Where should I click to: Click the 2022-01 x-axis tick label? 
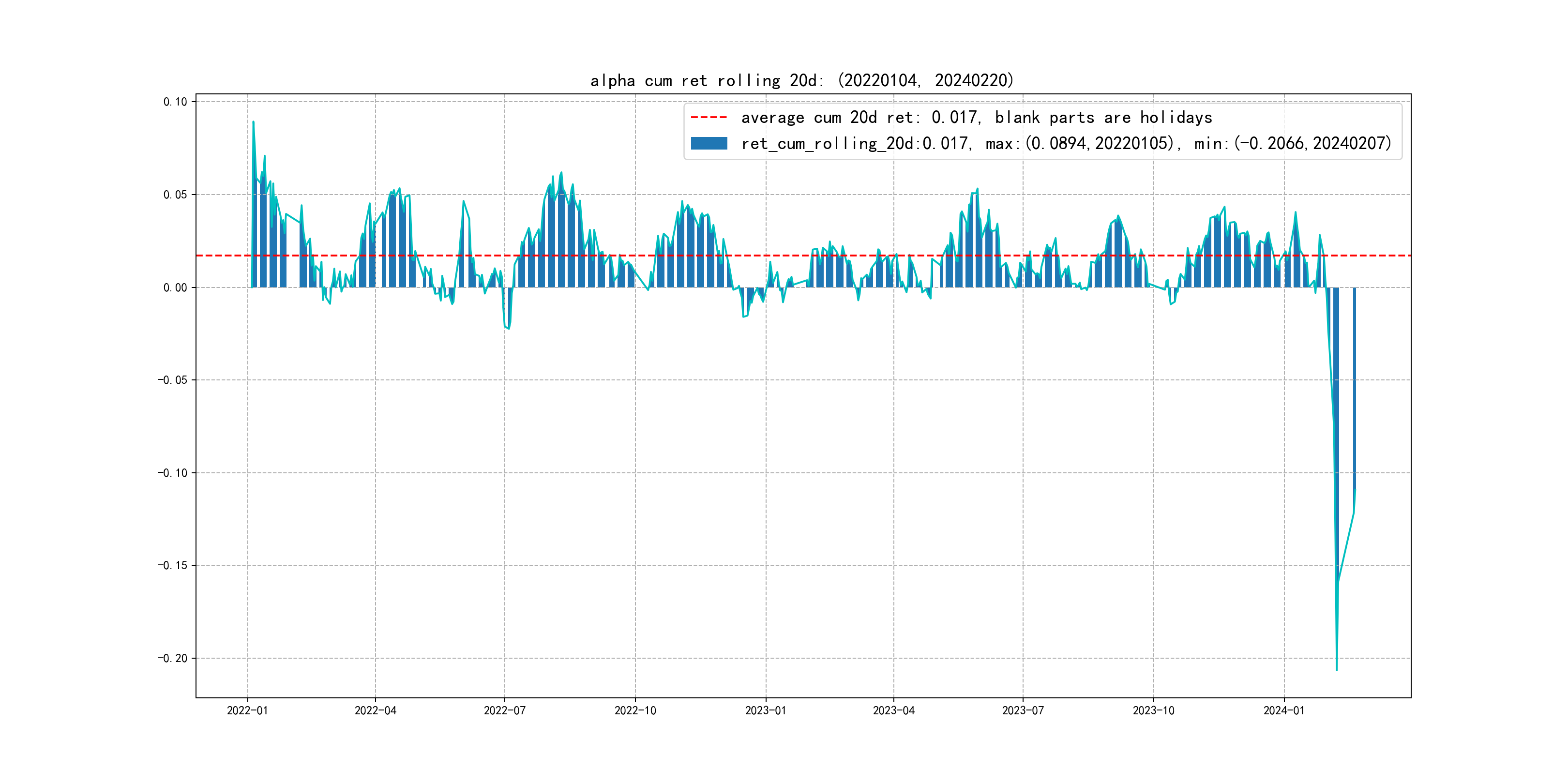tap(247, 710)
